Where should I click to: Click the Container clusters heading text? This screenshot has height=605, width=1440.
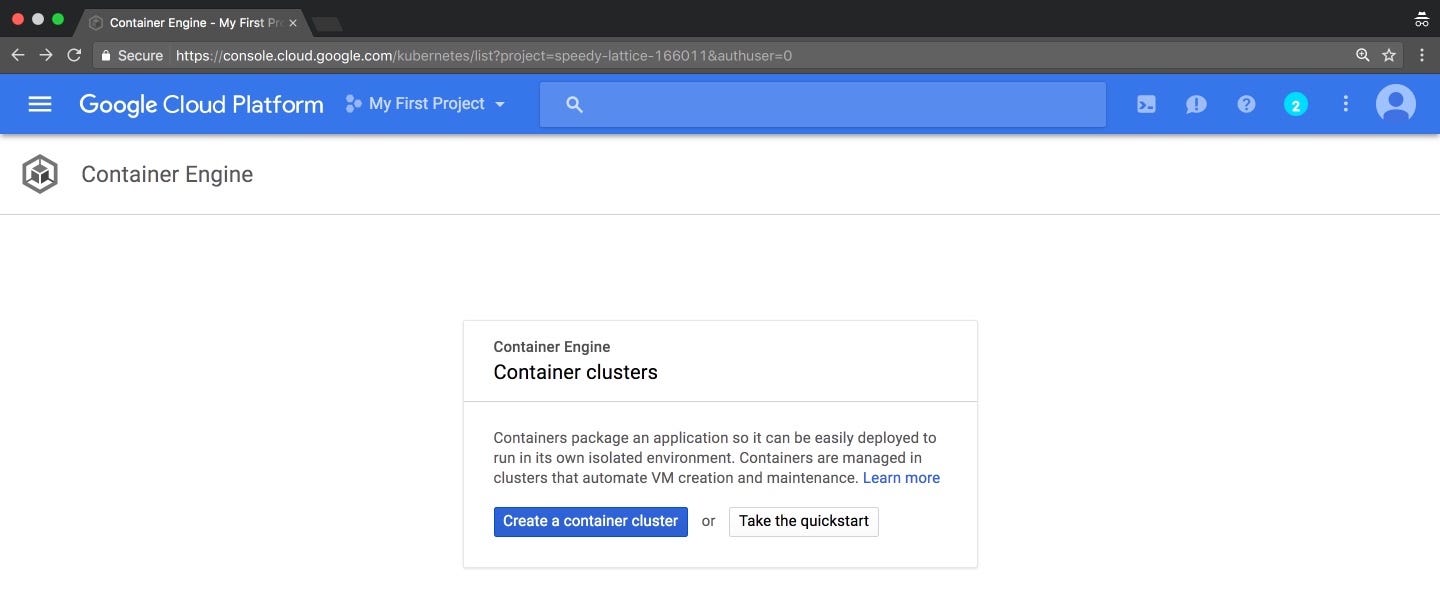(575, 372)
